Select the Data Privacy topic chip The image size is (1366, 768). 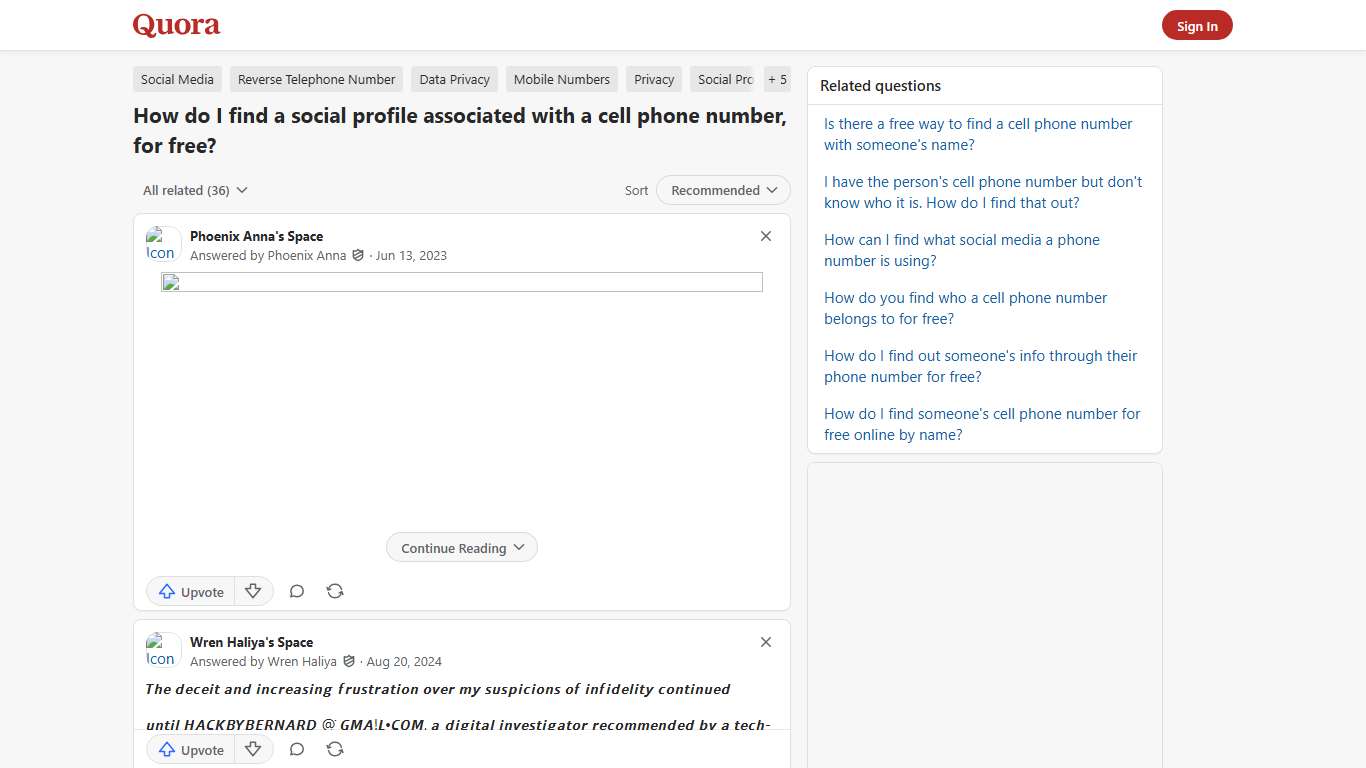pos(454,79)
